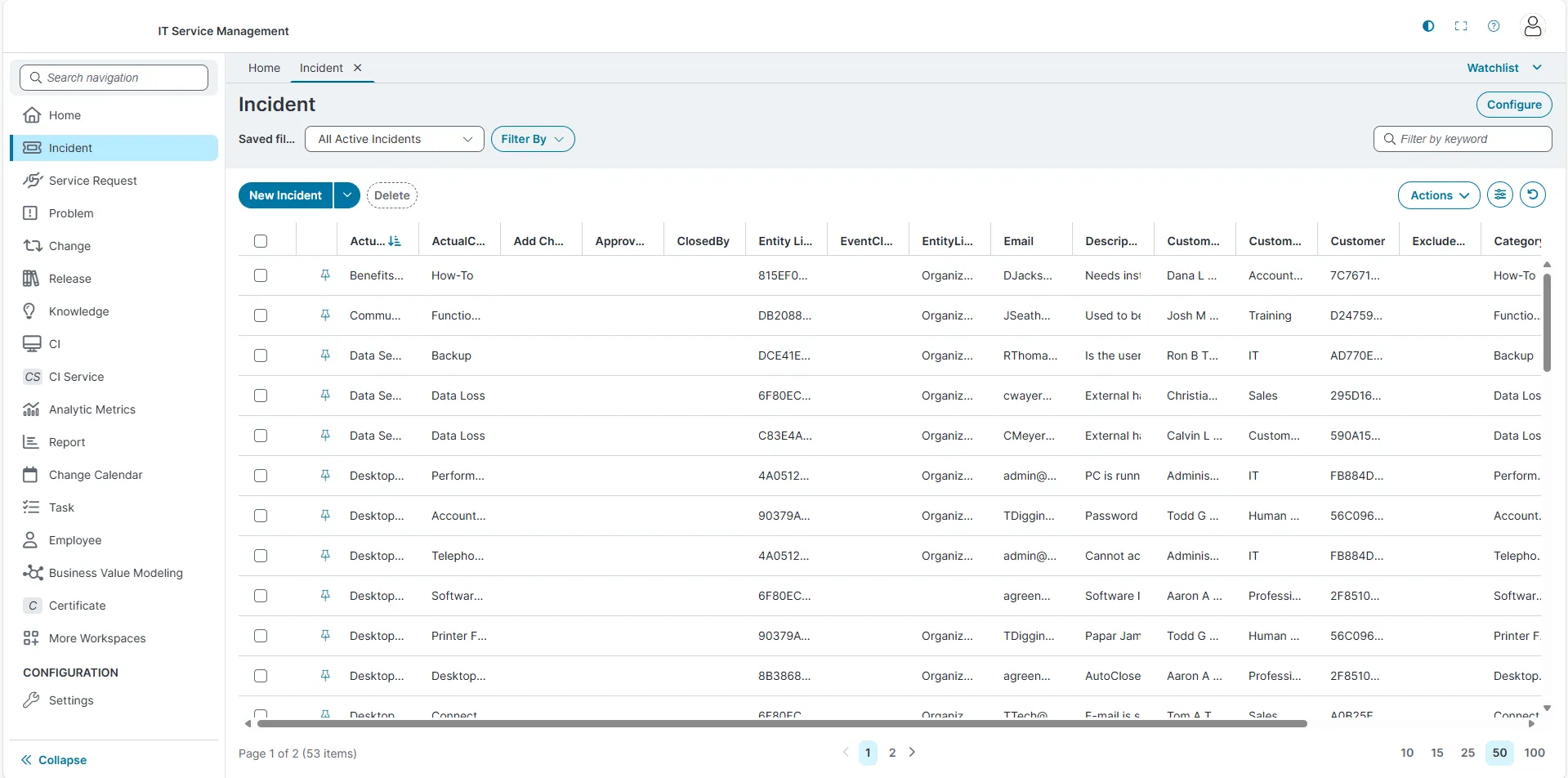The width and height of the screenshot is (1568, 778).
Task: Open the All Active Incidents saved filter dropdown
Action: point(395,139)
